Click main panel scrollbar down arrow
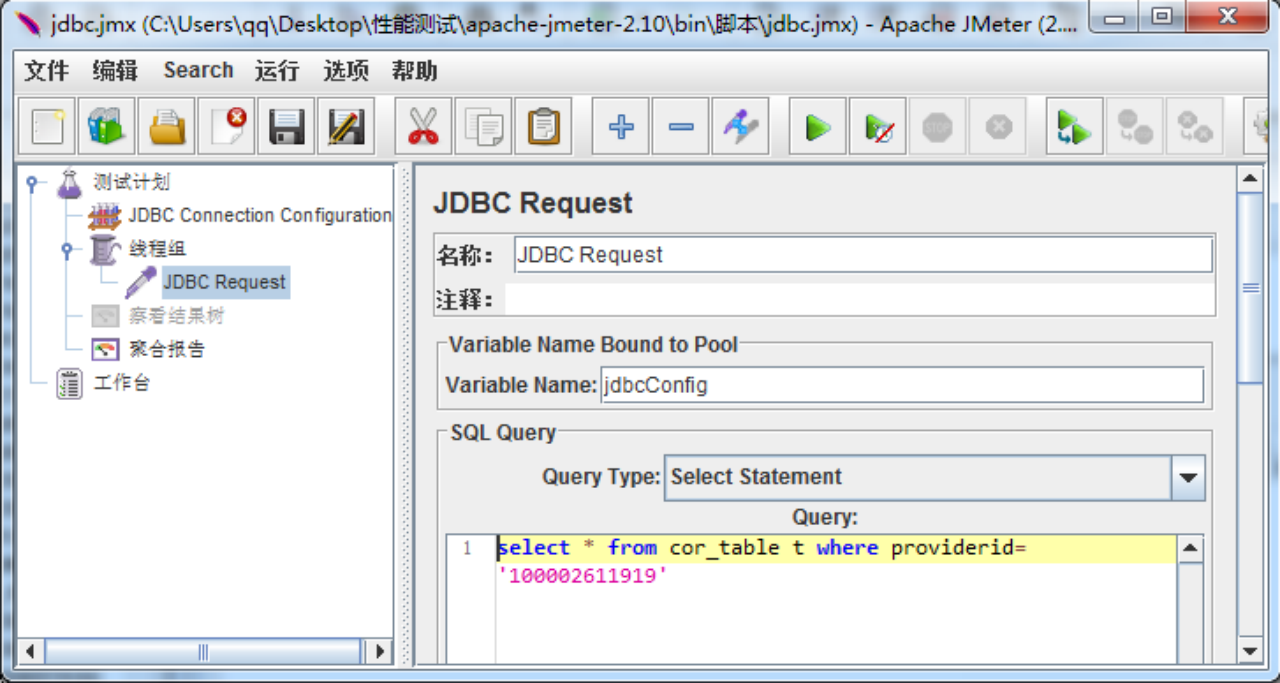 point(1250,650)
